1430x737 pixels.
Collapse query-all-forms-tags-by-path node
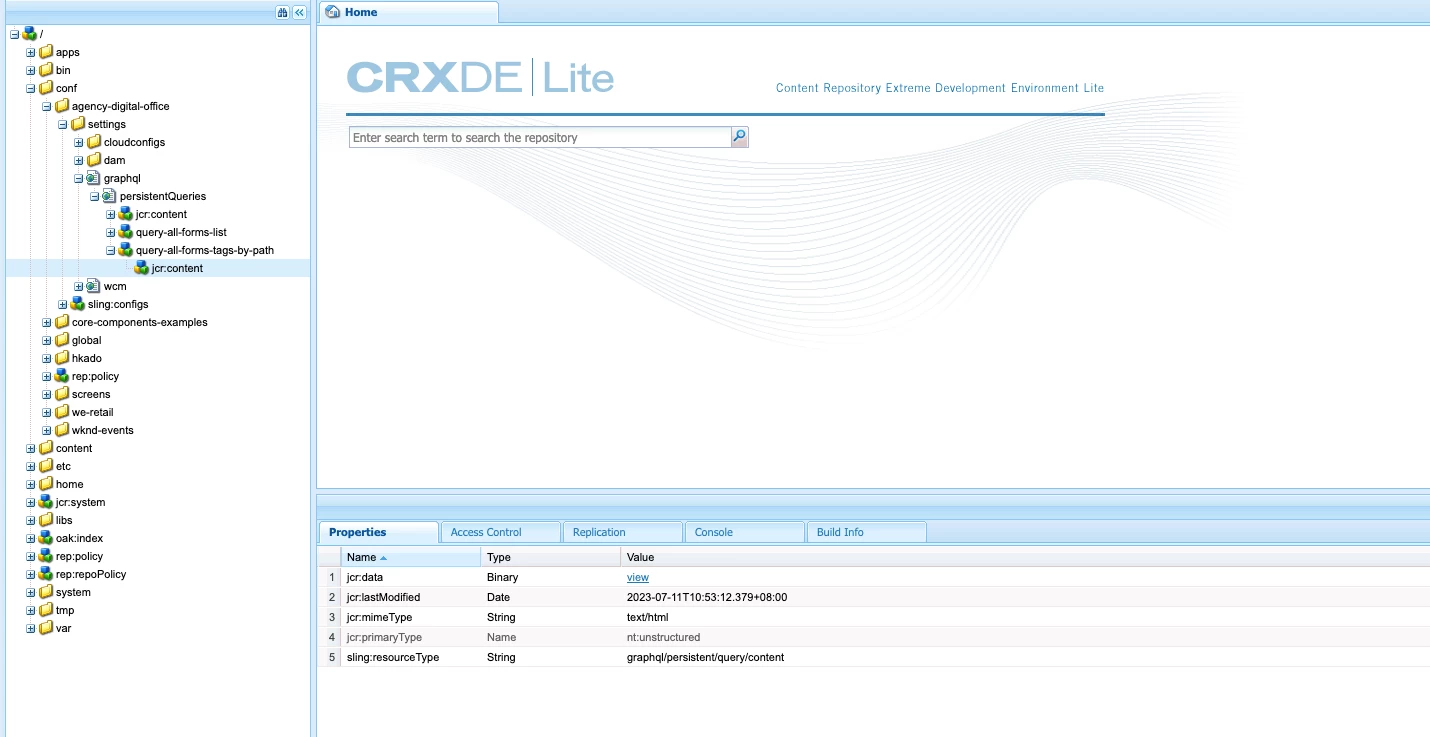tap(111, 251)
